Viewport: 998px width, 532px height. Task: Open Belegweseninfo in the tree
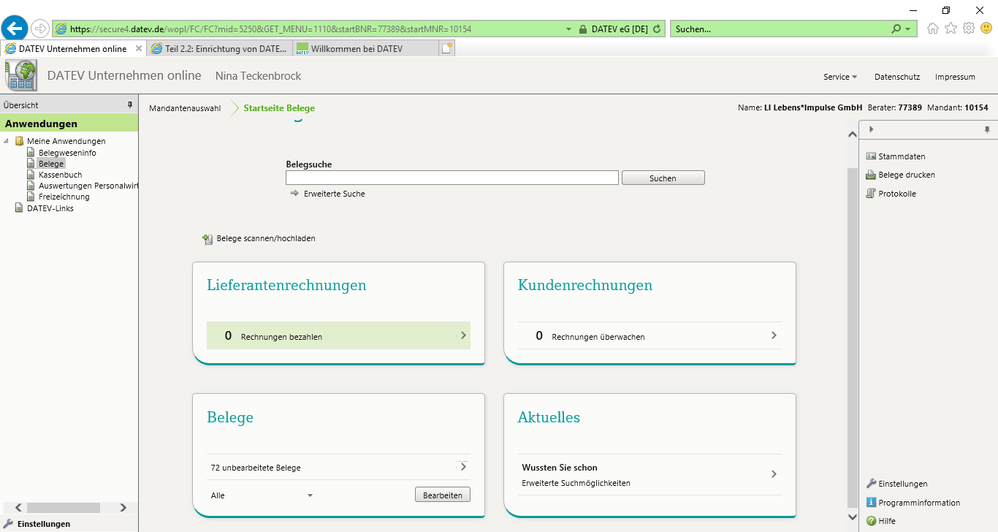coord(67,153)
